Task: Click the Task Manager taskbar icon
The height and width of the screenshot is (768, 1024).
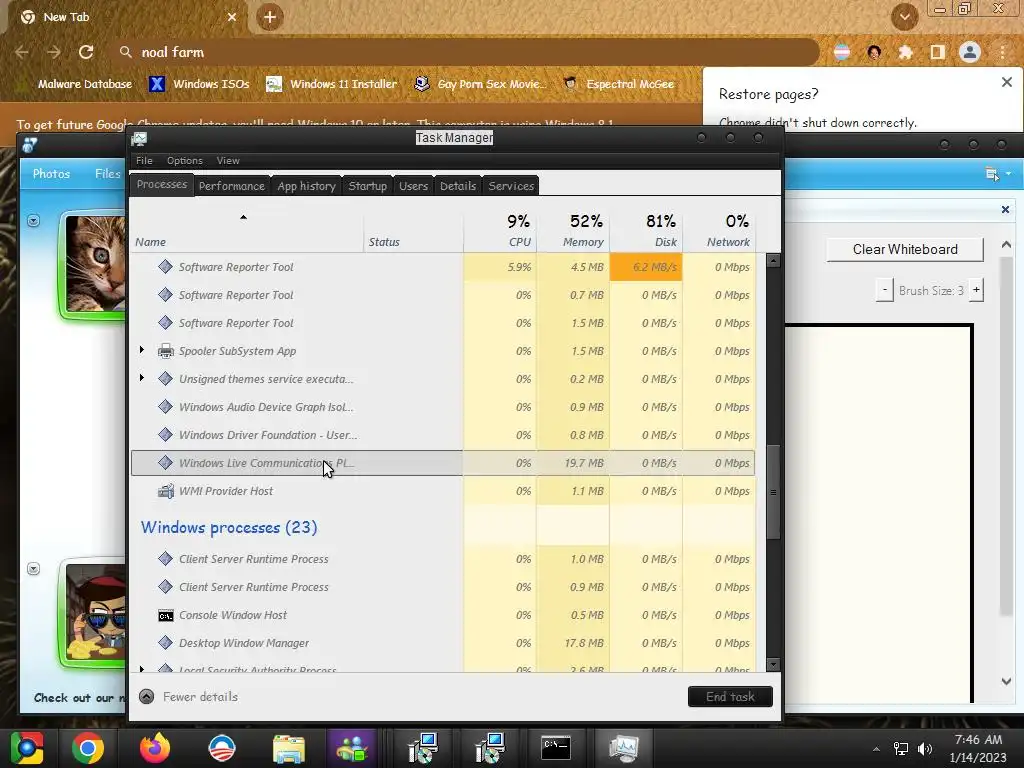Action: point(624,748)
